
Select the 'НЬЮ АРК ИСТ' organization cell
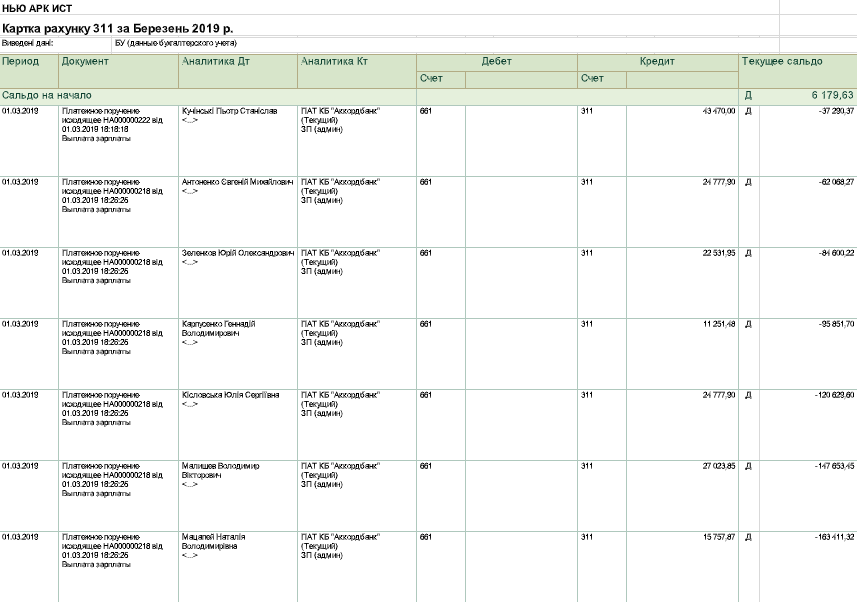coord(31,9)
